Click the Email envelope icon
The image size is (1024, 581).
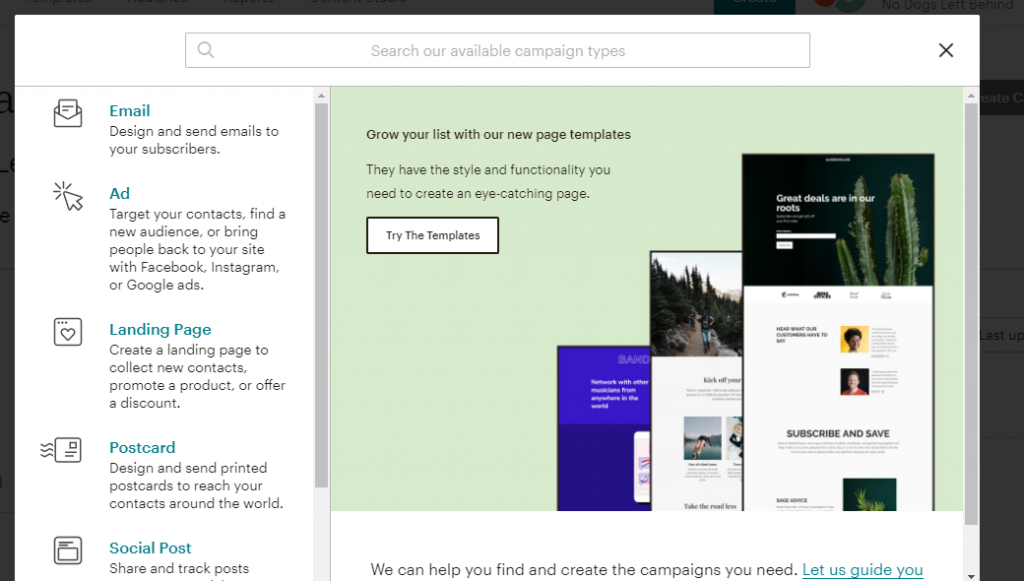point(68,113)
